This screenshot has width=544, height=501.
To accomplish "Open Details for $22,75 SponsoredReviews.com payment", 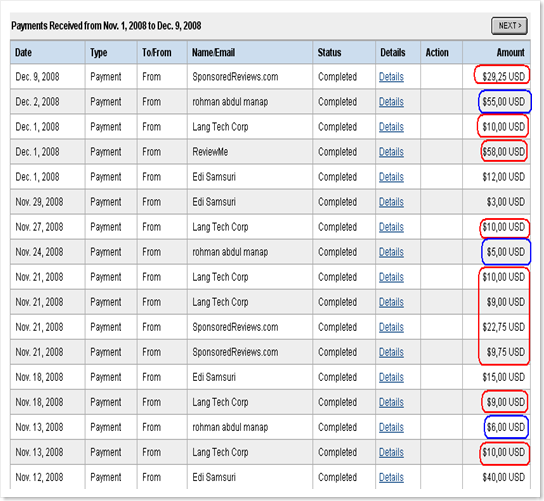I will 391,327.
